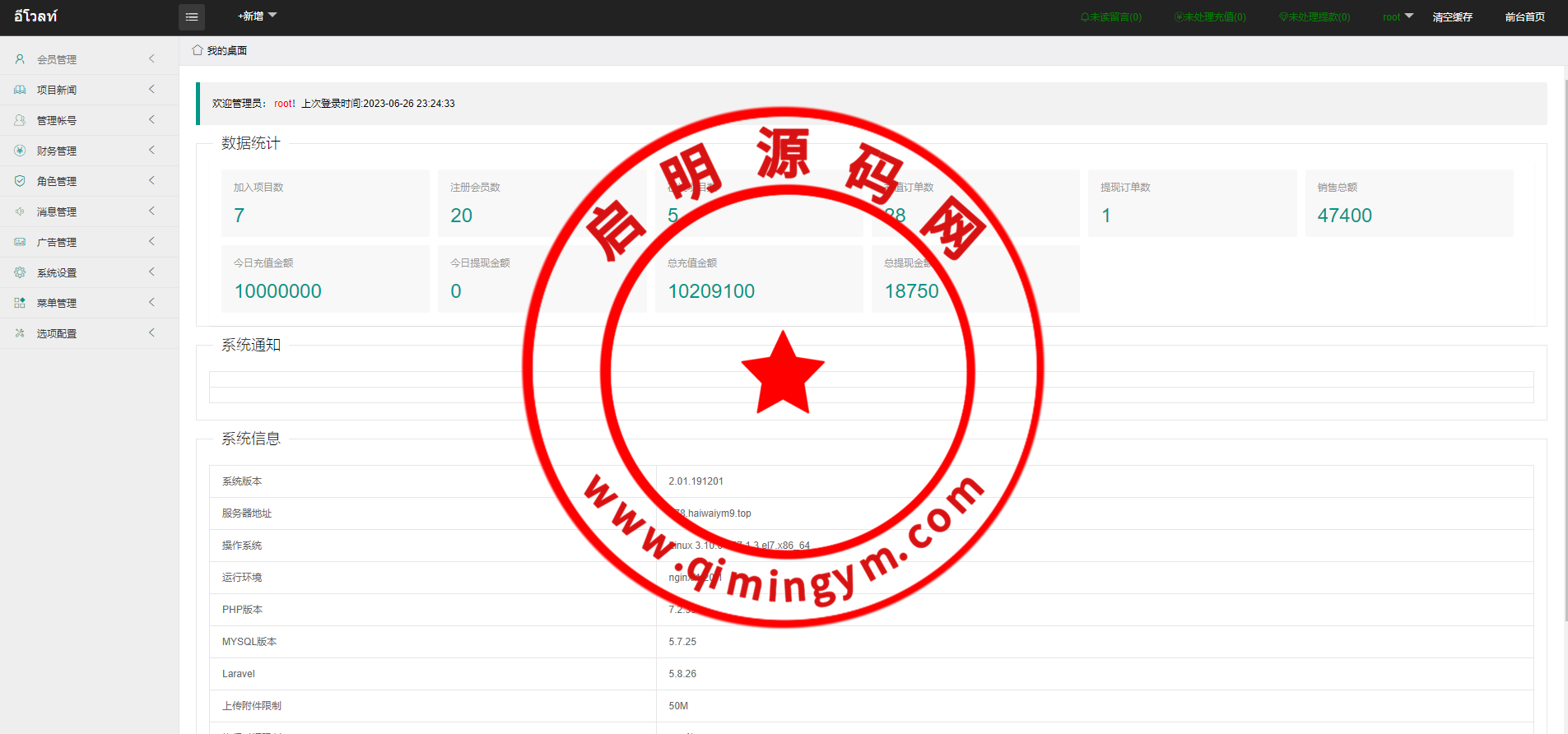This screenshot has height=734, width=1568.
Task: Click the 系统设置 gear icon
Action: pos(20,272)
